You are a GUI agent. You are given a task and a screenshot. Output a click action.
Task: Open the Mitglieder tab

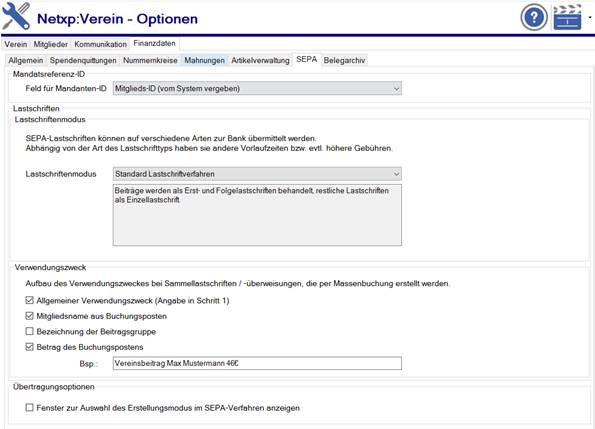[50, 44]
